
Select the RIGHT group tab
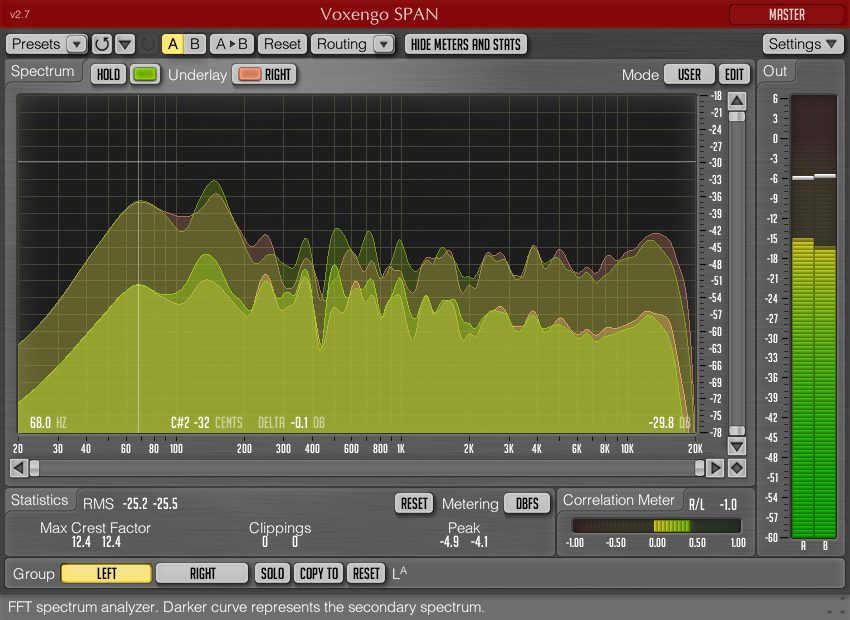202,573
